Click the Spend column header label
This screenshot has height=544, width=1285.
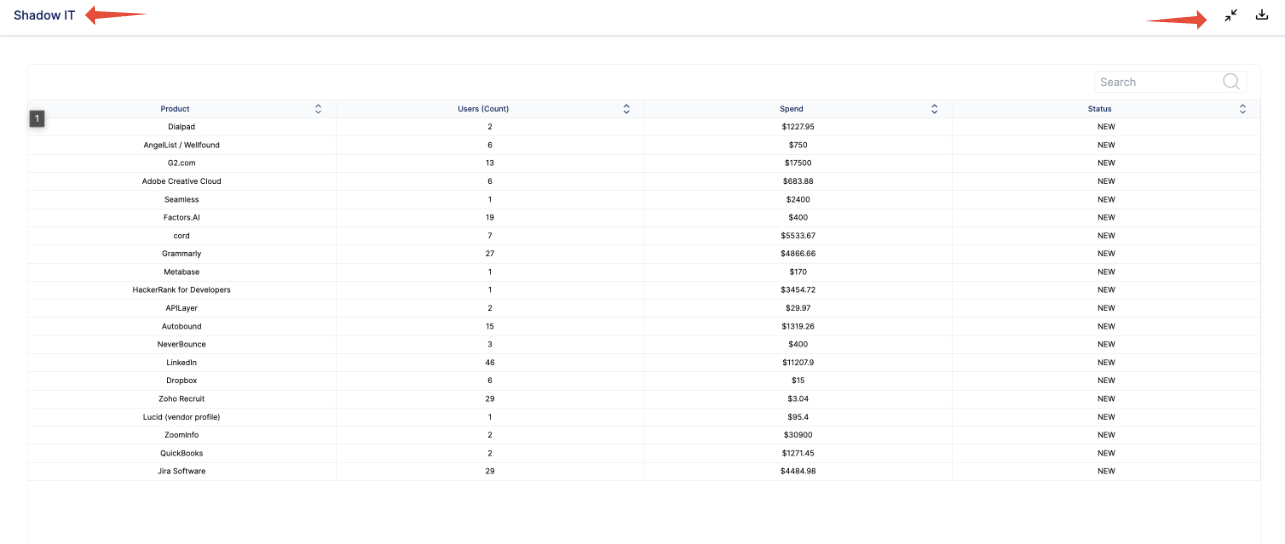(x=791, y=109)
